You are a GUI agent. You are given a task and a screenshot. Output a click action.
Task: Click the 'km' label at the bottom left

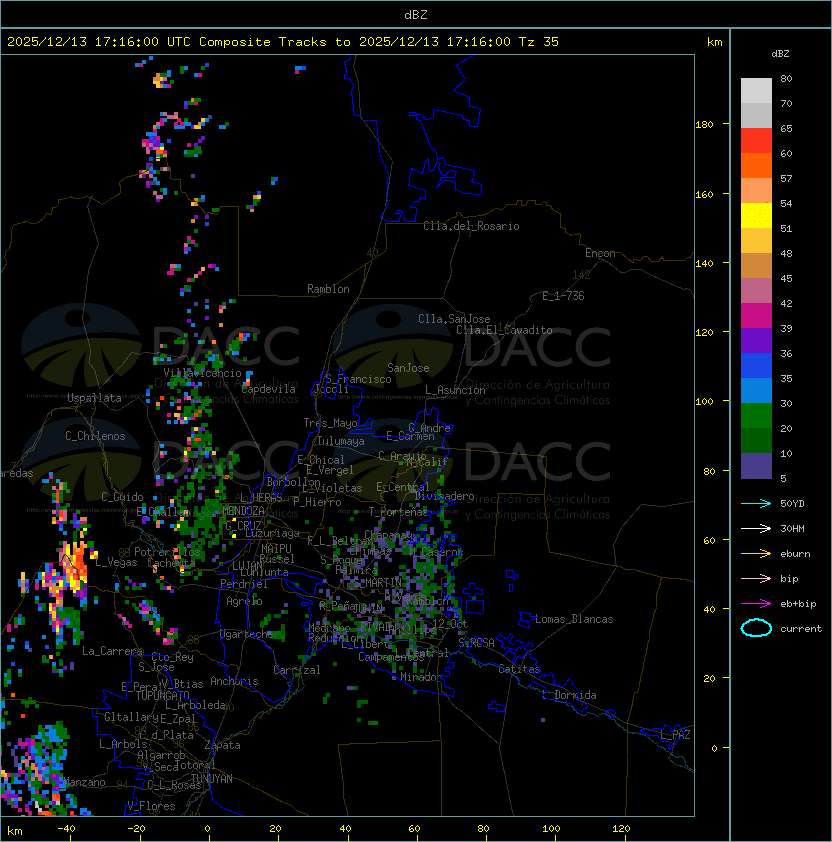tap(15, 831)
